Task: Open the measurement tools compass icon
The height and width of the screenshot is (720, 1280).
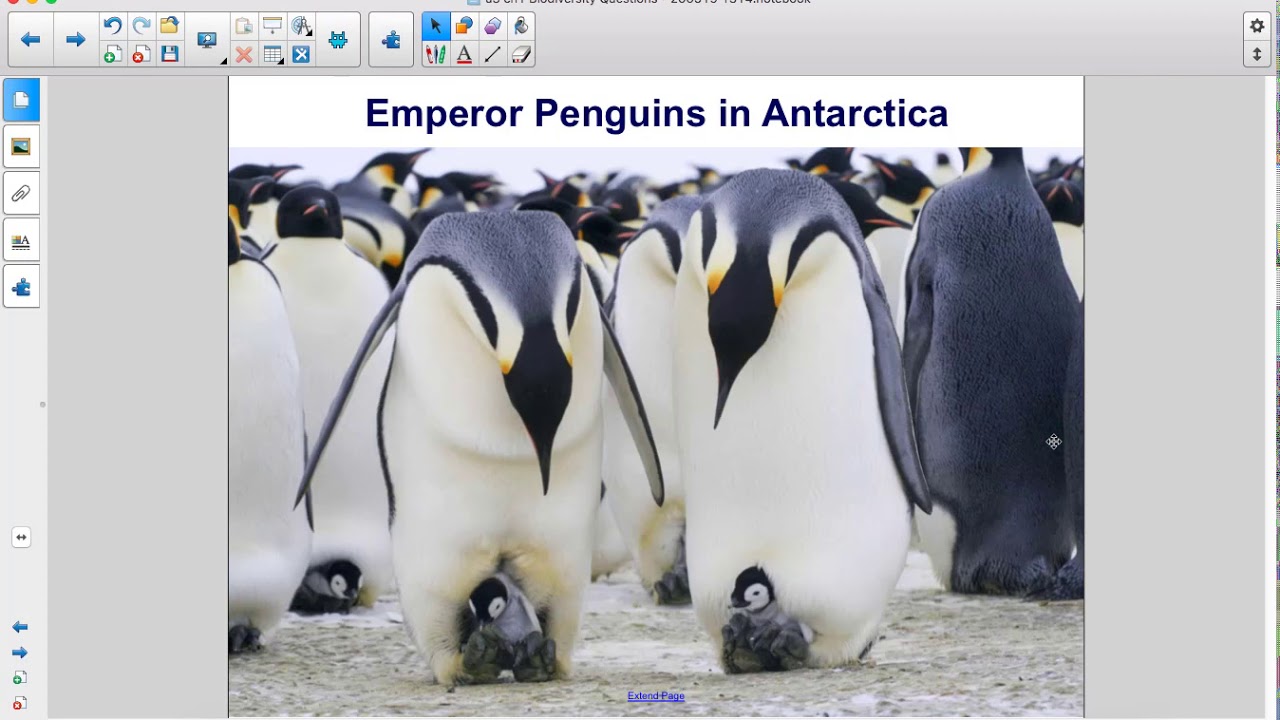Action: (x=301, y=26)
